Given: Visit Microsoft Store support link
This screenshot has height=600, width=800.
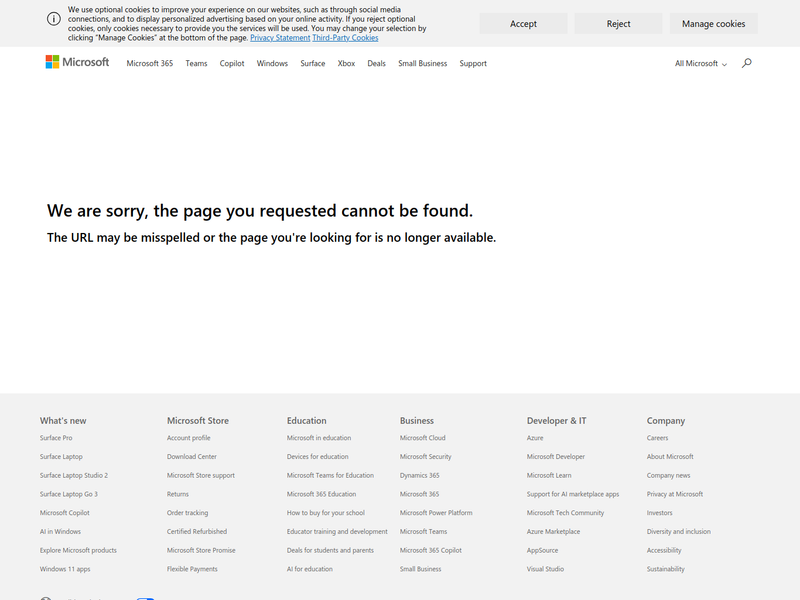Looking at the screenshot, I should click(x=201, y=475).
